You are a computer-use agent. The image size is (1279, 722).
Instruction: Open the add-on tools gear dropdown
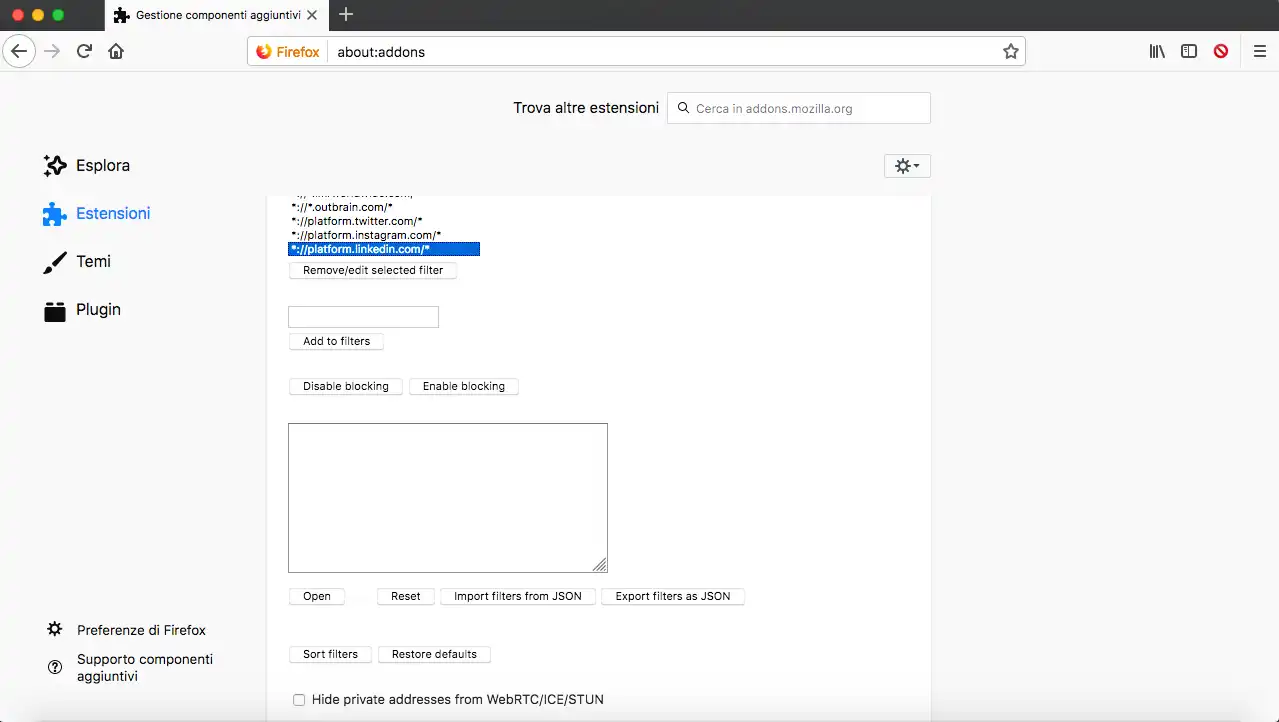(907, 166)
